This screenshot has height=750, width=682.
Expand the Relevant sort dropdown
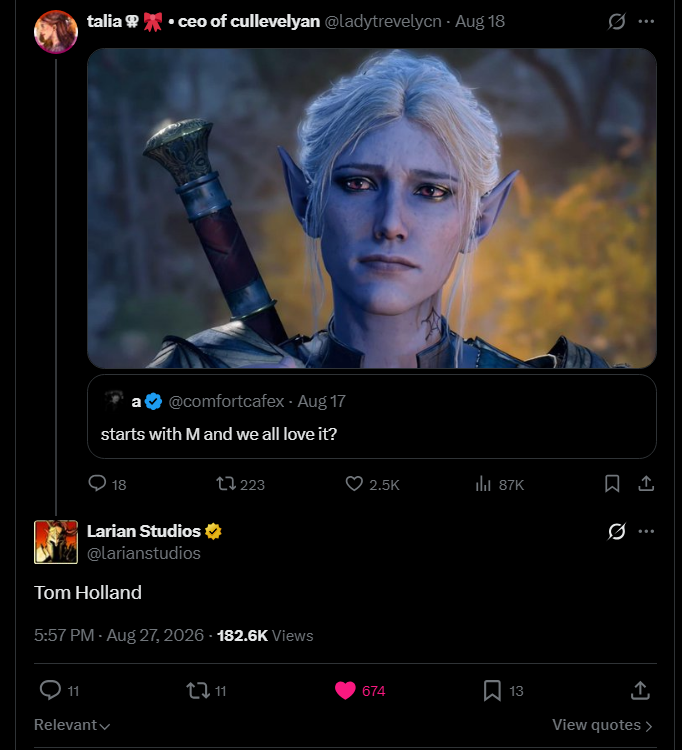point(72,725)
